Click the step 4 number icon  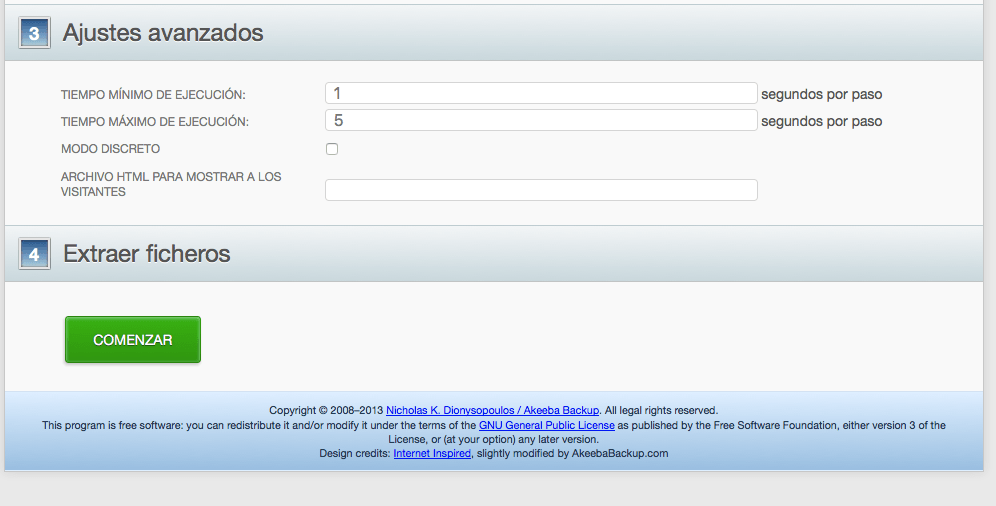click(x=34, y=254)
